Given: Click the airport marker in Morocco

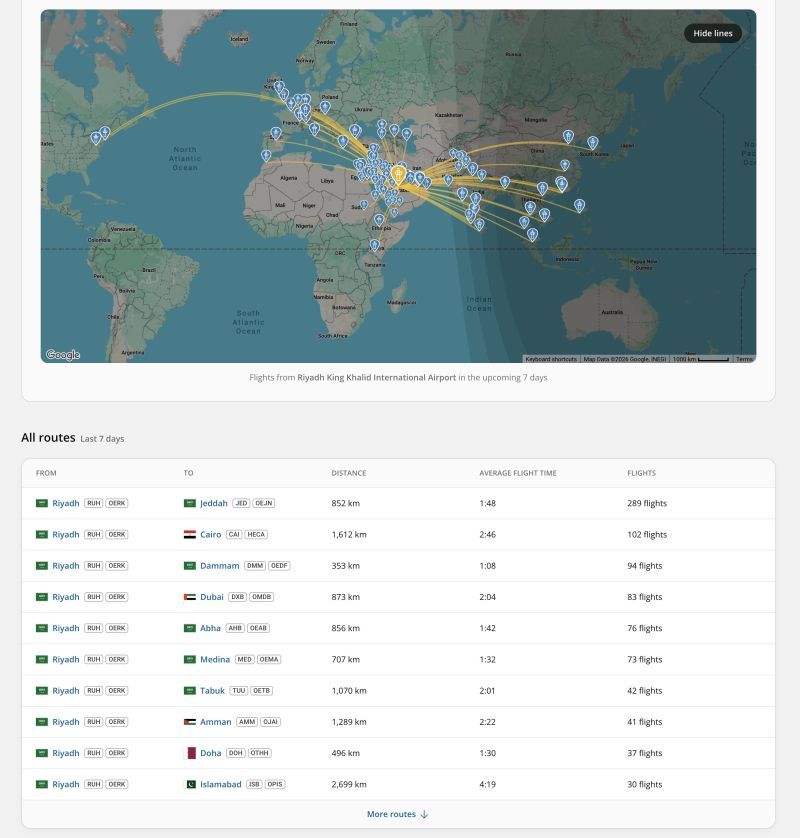Looking at the screenshot, I should [x=266, y=156].
